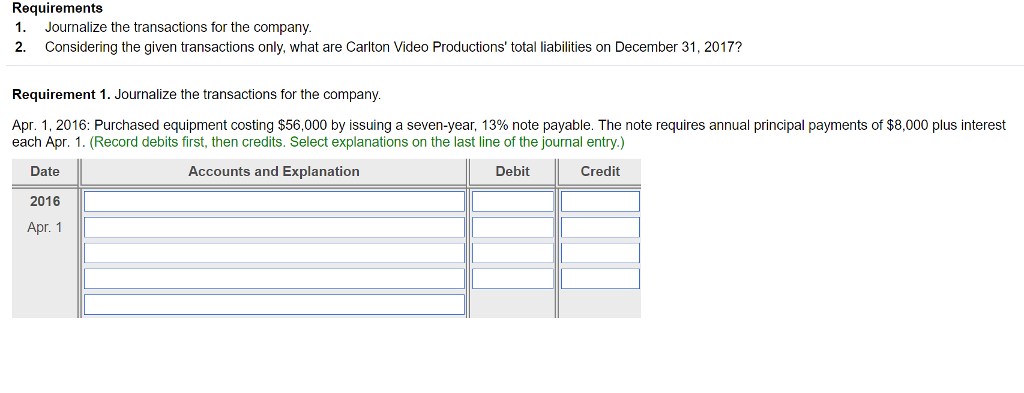Click the Accounts and Explanation column header

coord(274,172)
